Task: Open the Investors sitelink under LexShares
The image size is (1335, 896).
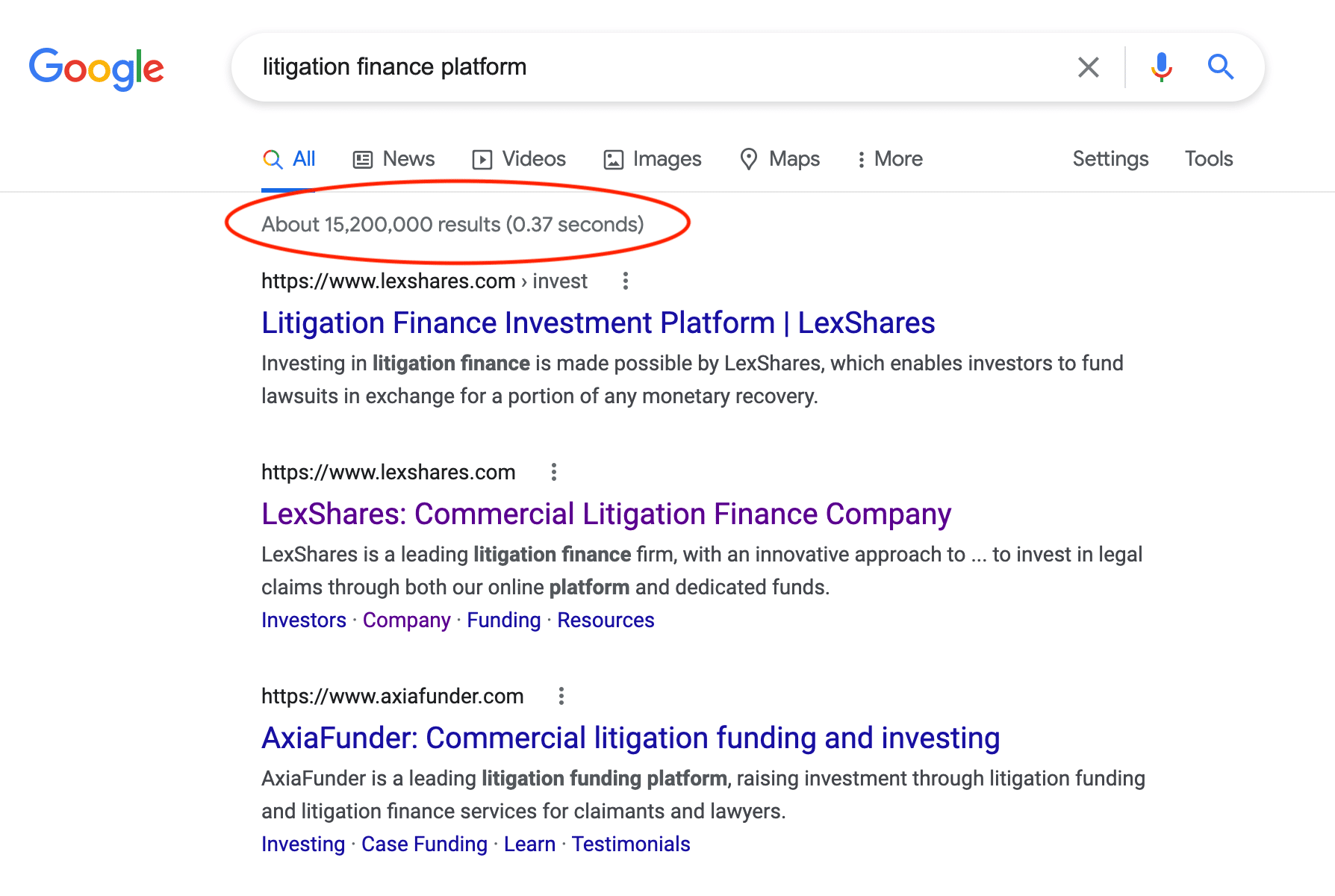Action: pyautogui.click(x=304, y=620)
